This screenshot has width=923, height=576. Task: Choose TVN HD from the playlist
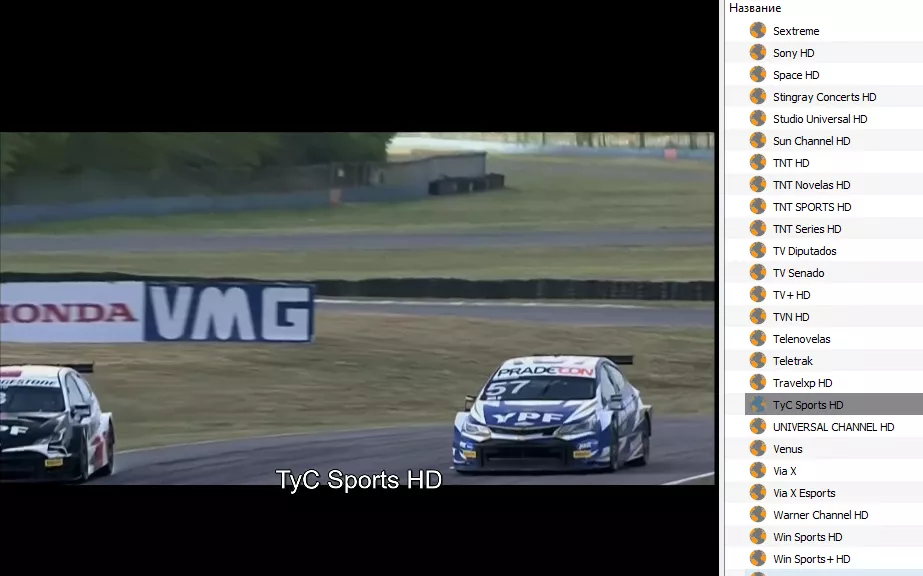click(x=791, y=317)
